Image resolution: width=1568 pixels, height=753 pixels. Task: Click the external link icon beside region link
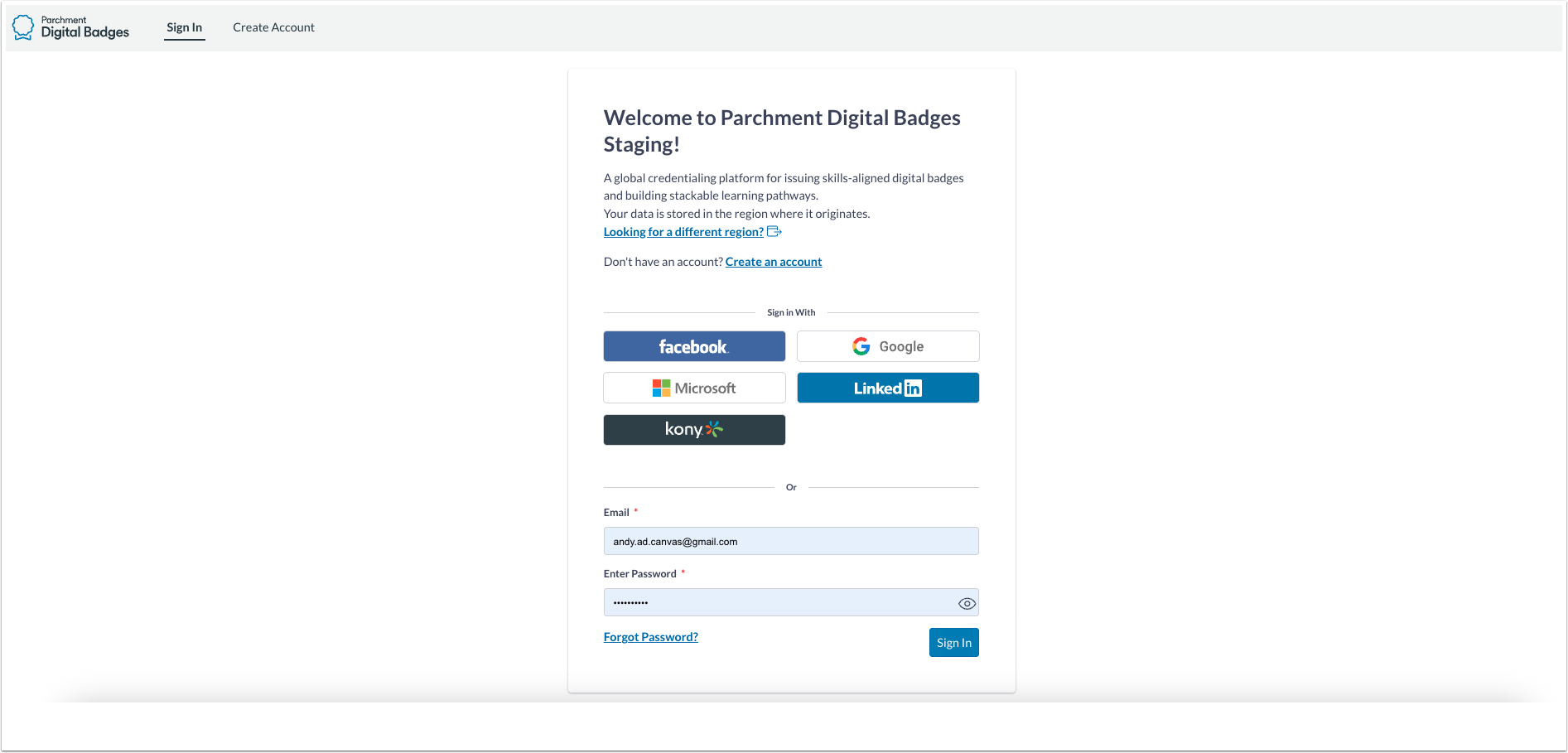pos(774,231)
